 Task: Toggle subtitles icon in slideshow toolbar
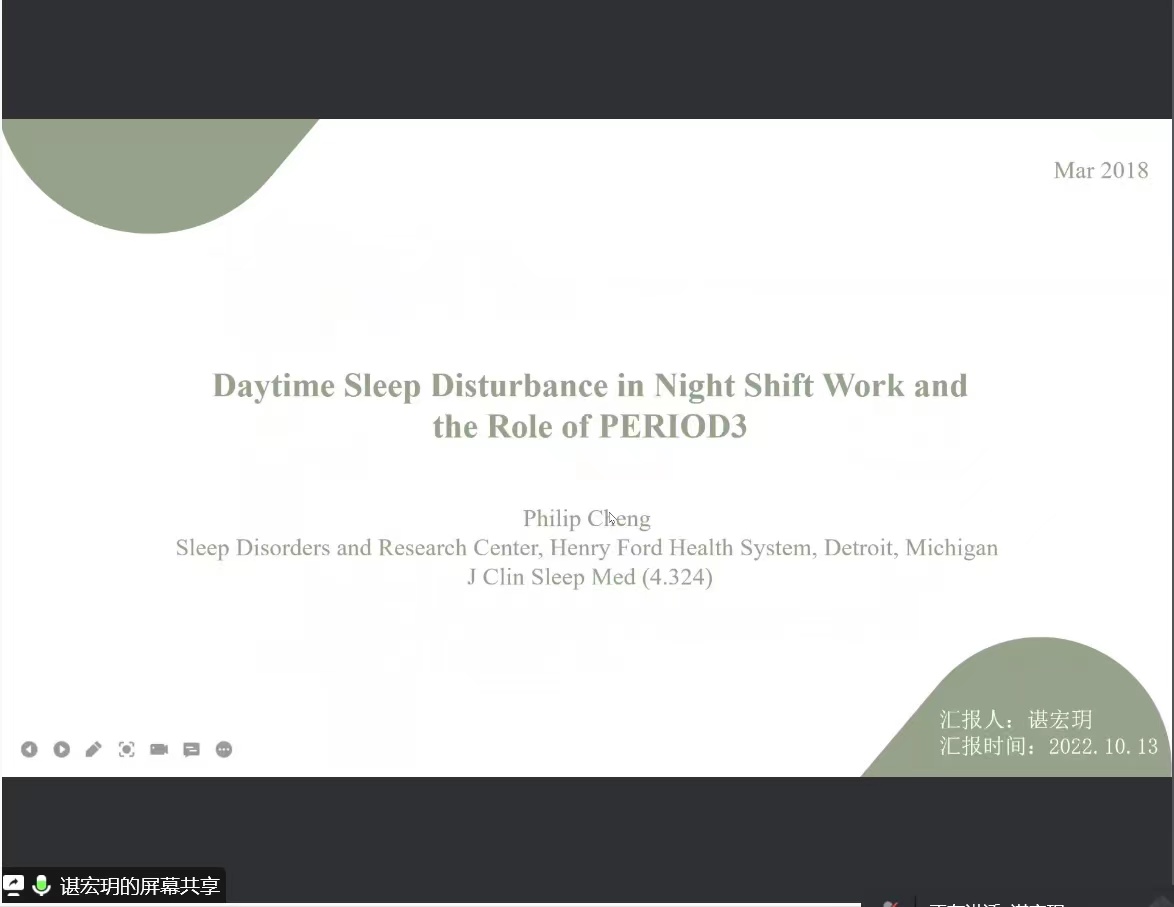coord(191,749)
